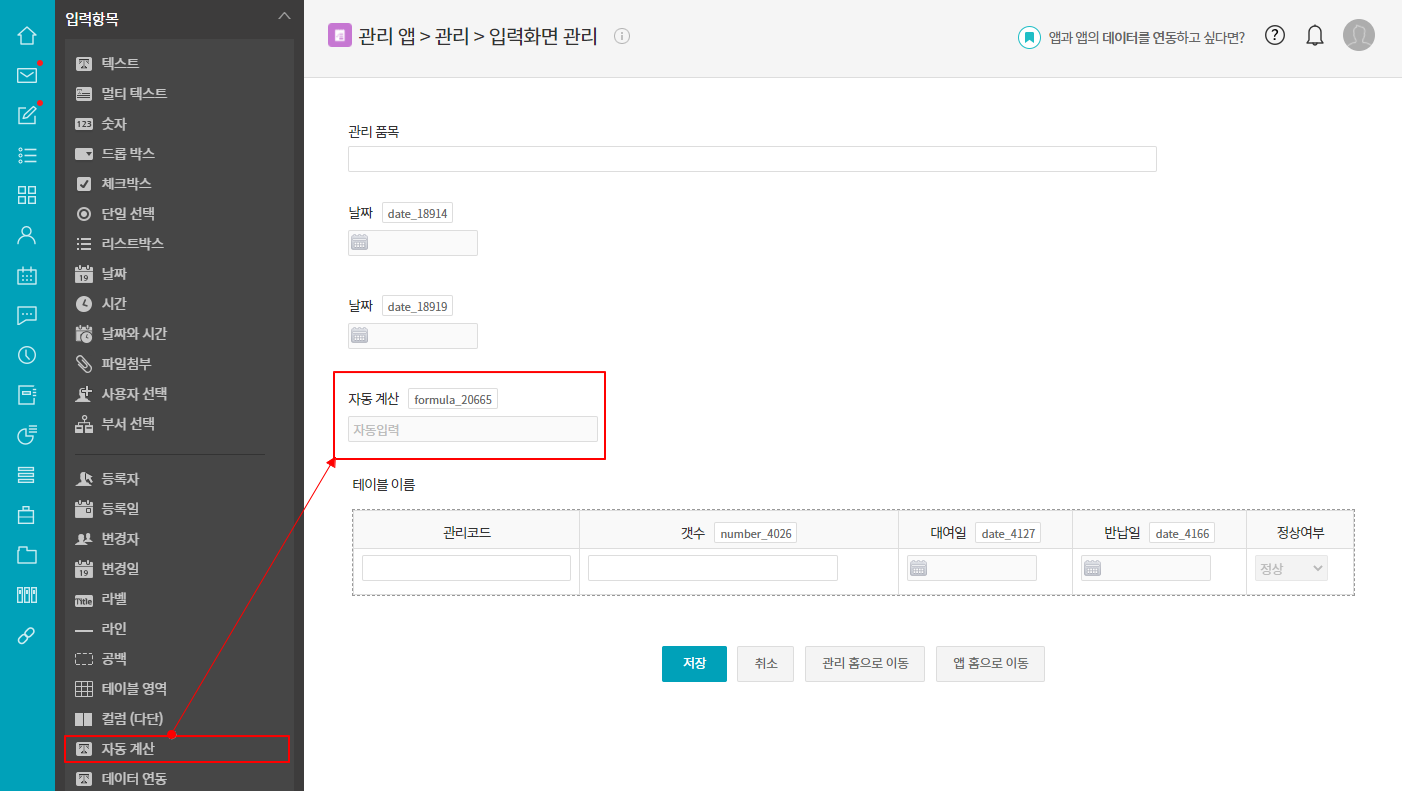Click the 저장 button
The height and width of the screenshot is (791, 1402).
tap(694, 664)
